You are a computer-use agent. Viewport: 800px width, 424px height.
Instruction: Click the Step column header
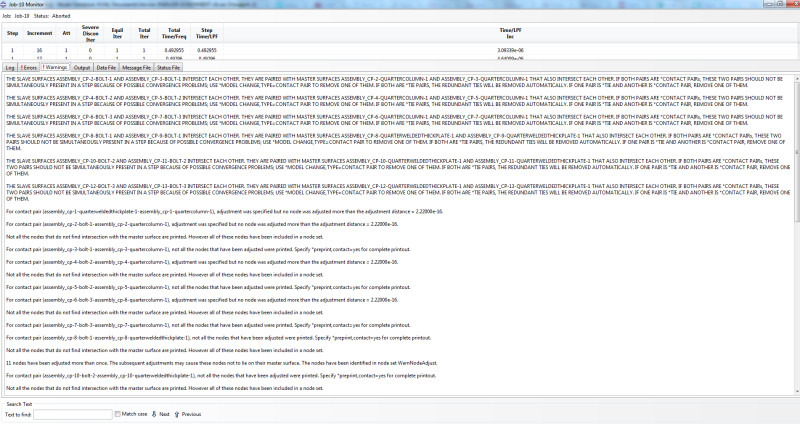click(12, 33)
